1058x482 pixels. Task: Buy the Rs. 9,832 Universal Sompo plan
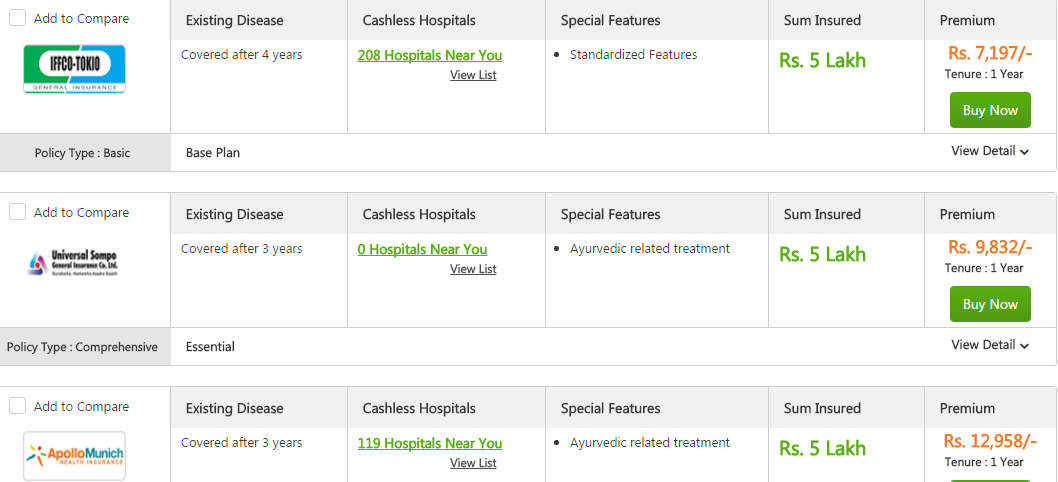pyautogui.click(x=989, y=304)
